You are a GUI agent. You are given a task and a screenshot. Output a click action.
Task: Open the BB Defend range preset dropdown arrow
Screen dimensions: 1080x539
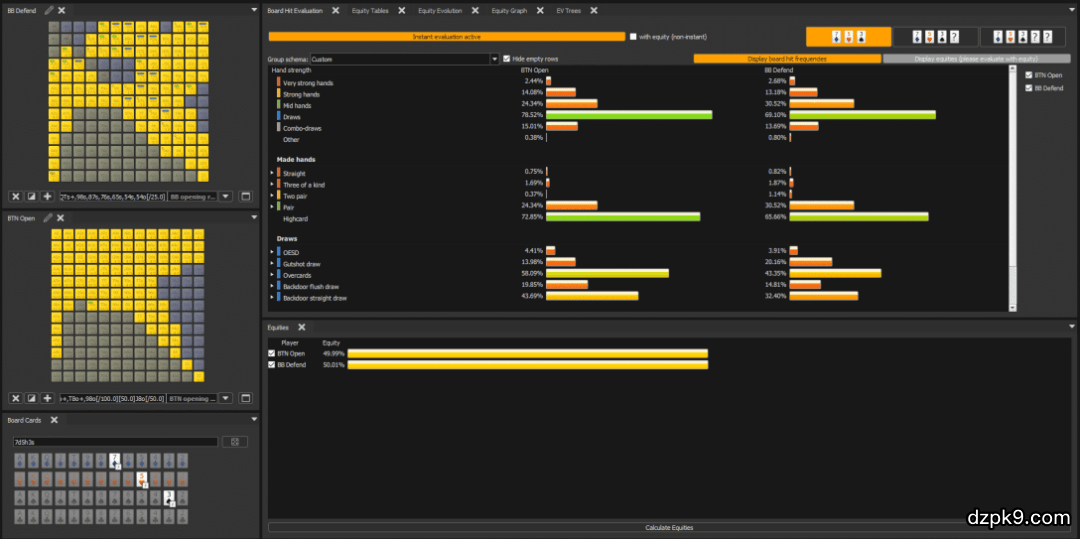pyautogui.click(x=226, y=197)
